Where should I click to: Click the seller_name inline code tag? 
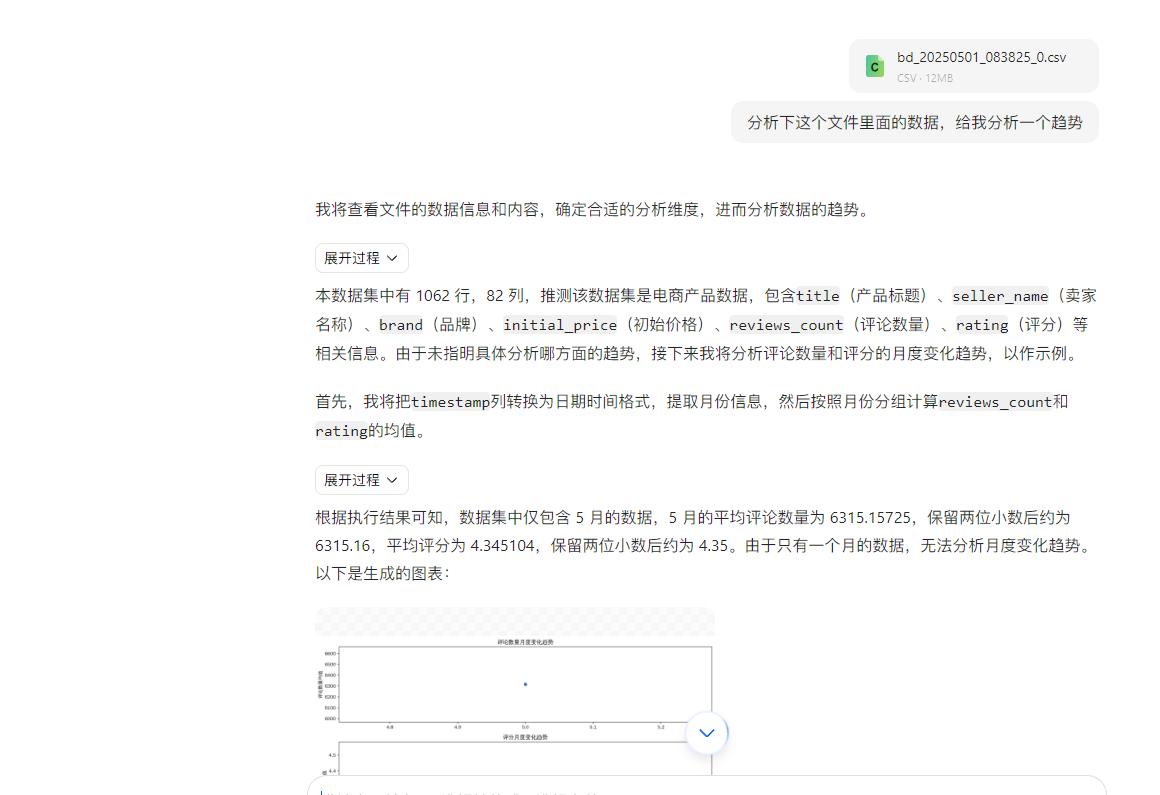click(1000, 296)
